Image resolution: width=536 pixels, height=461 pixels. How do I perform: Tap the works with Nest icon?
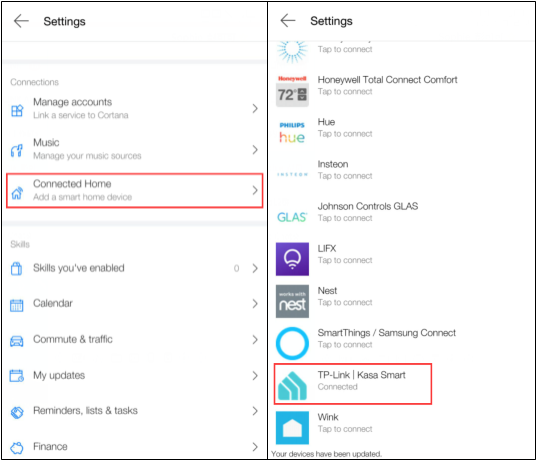[292, 301]
